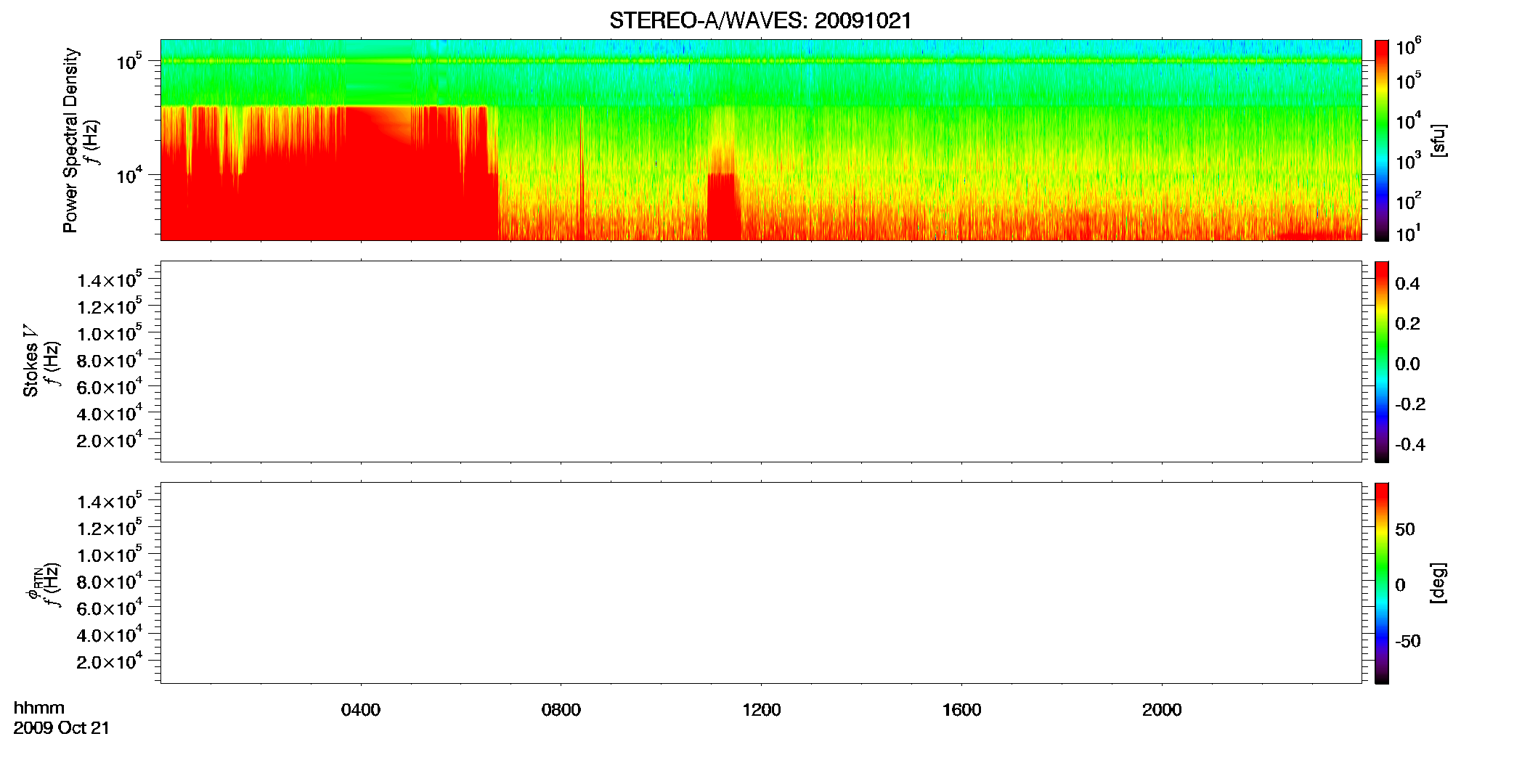Click the 1.4×10^5 tick in Stokes V panel
The image size is (1522, 784).
click(x=109, y=280)
